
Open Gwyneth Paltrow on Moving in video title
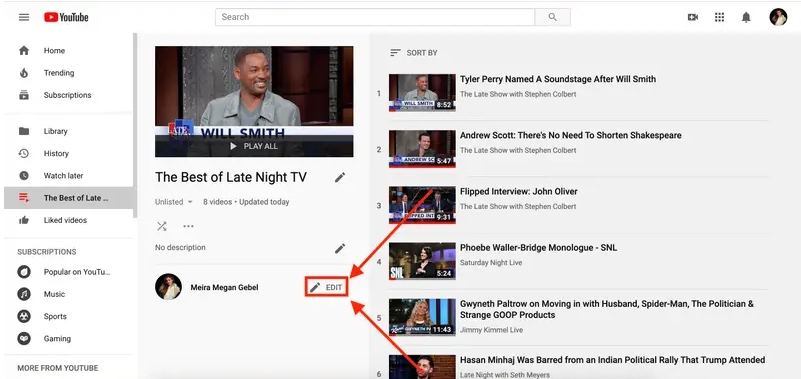pyautogui.click(x=607, y=310)
